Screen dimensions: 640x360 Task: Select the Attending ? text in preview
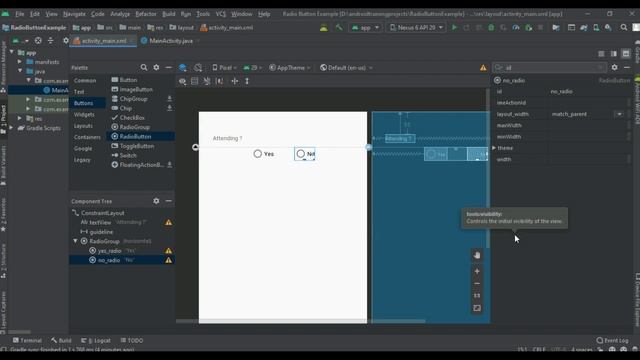coord(227,138)
